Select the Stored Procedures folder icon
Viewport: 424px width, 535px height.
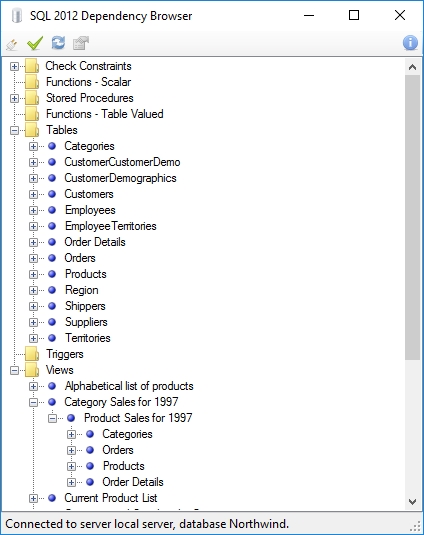[x=32, y=98]
